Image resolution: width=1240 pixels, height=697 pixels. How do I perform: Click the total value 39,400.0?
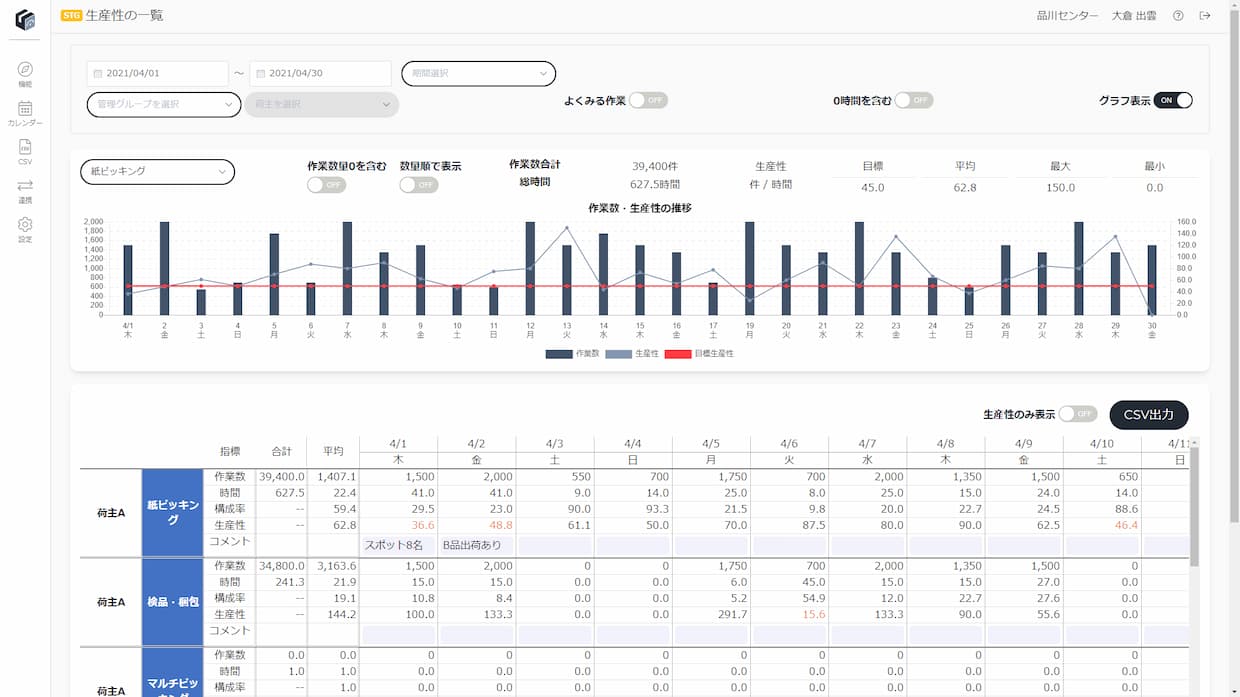pyautogui.click(x=281, y=477)
